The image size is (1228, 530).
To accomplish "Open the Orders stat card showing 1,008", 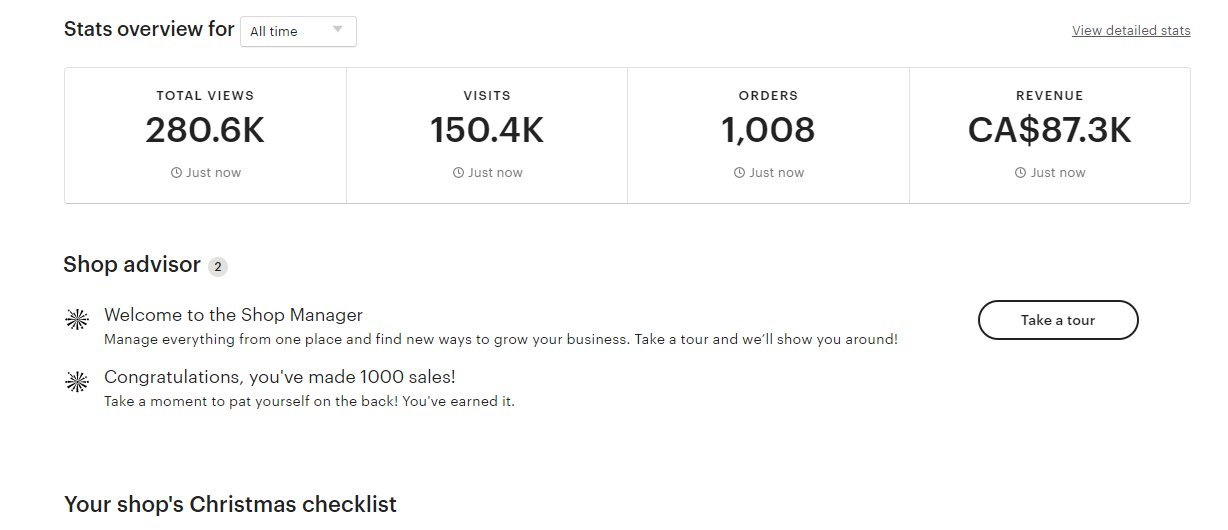I will point(768,135).
